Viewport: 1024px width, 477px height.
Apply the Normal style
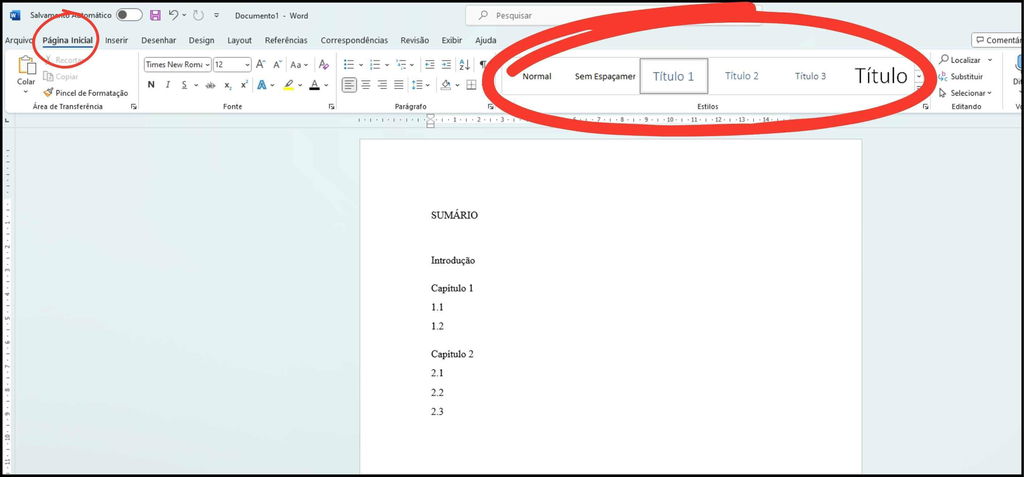click(x=537, y=76)
